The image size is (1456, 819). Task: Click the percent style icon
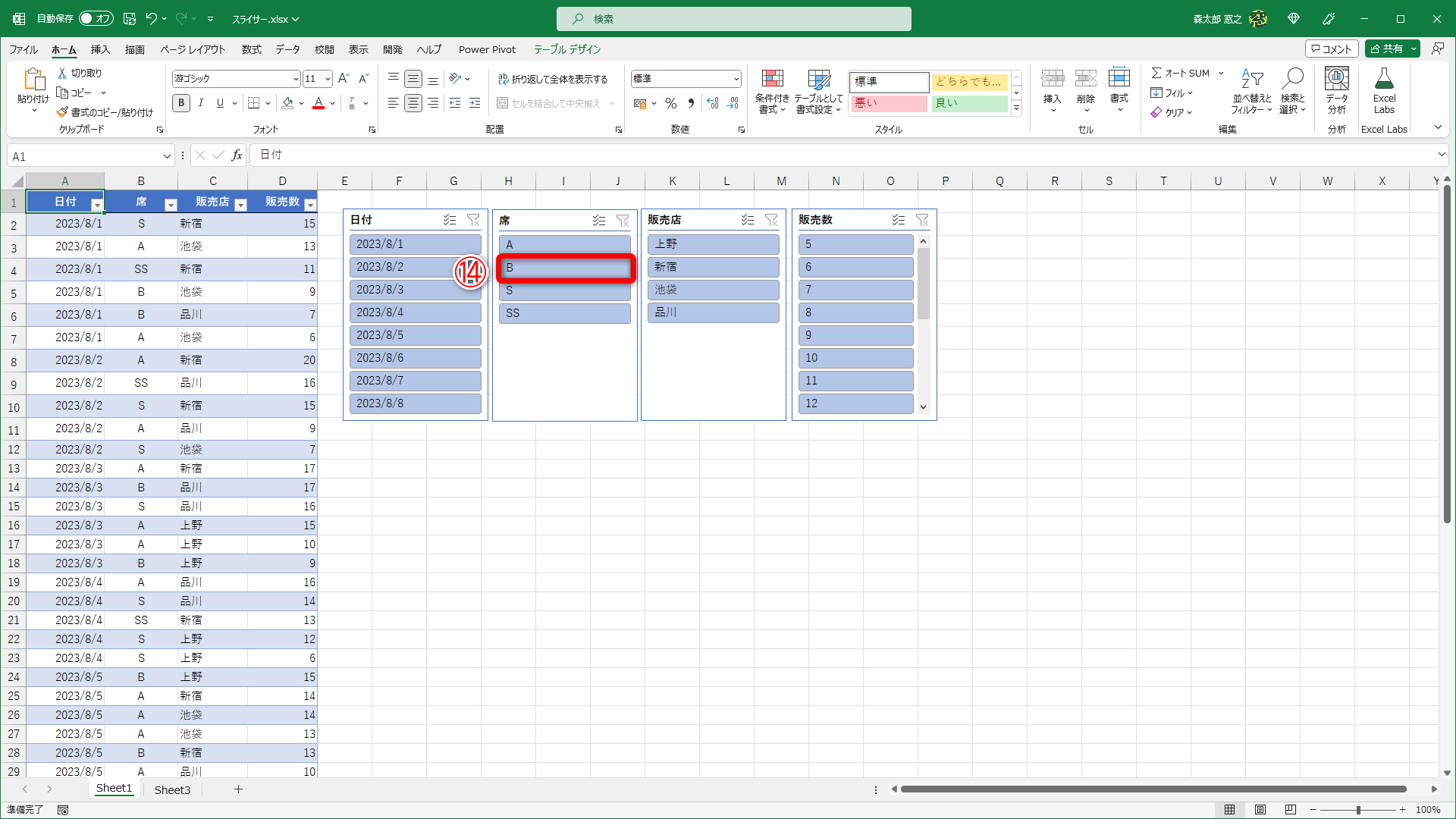[671, 103]
